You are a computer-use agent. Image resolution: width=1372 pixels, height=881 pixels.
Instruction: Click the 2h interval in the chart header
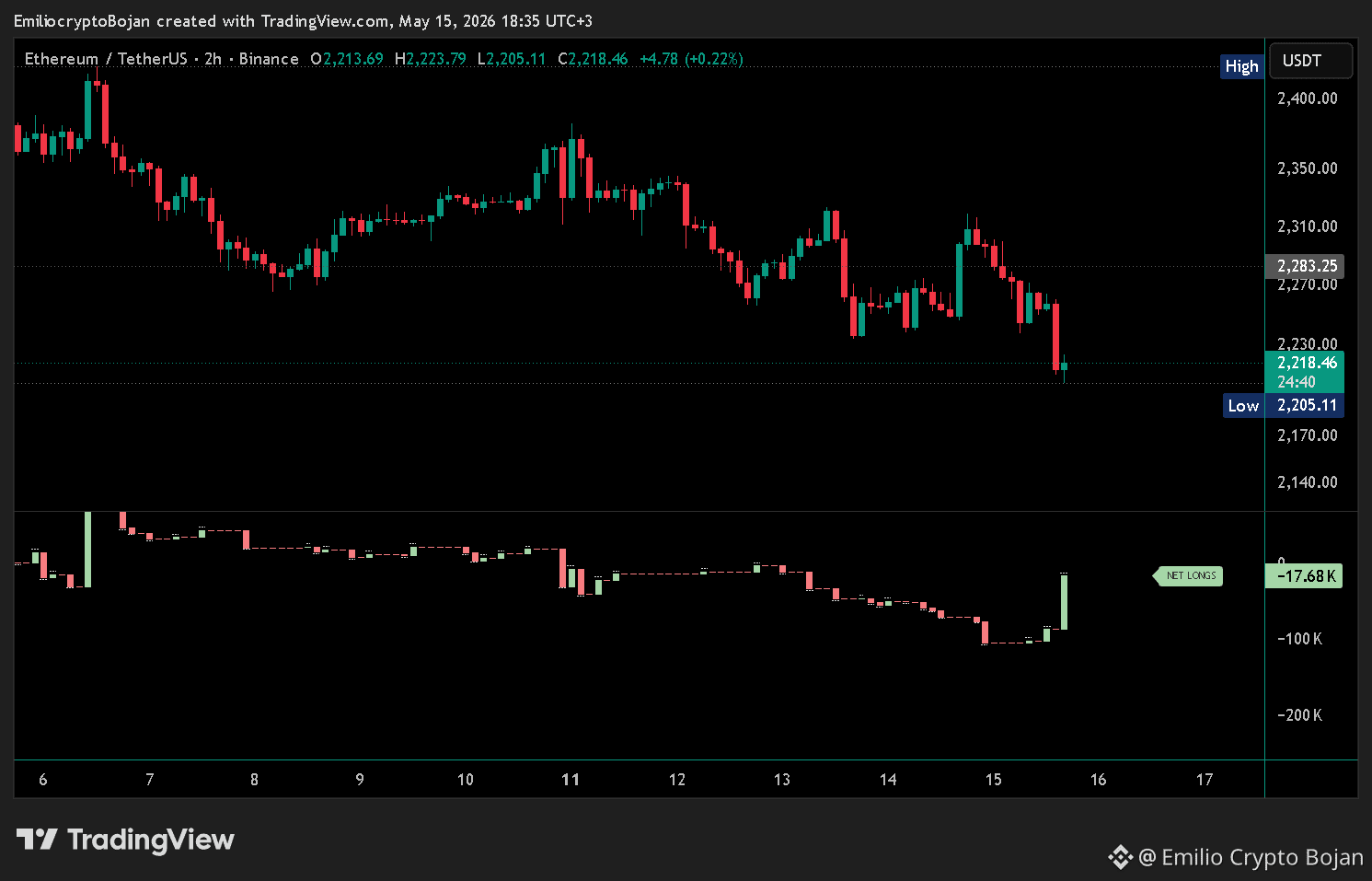[213, 59]
